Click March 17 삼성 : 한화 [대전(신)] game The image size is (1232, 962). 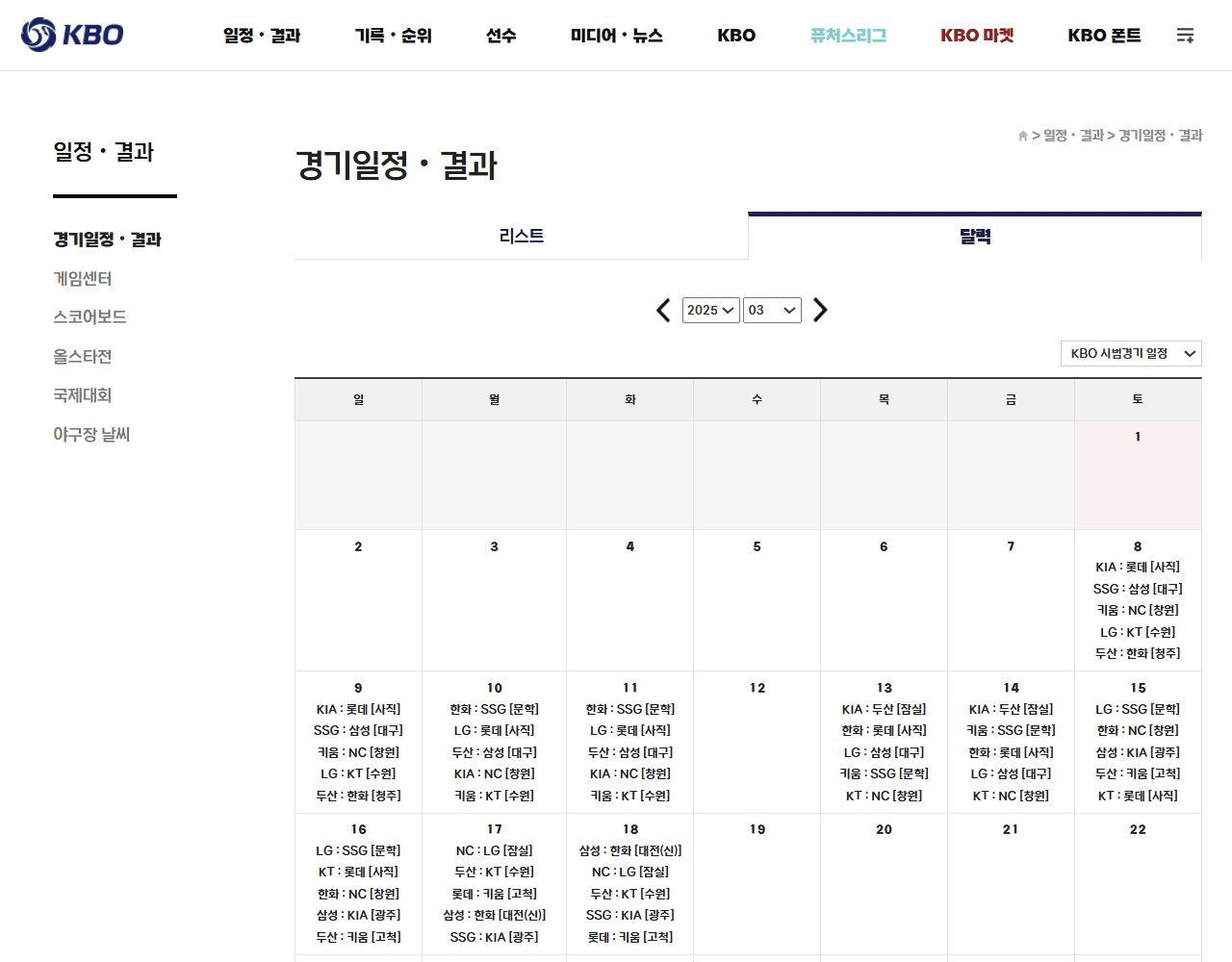click(495, 915)
